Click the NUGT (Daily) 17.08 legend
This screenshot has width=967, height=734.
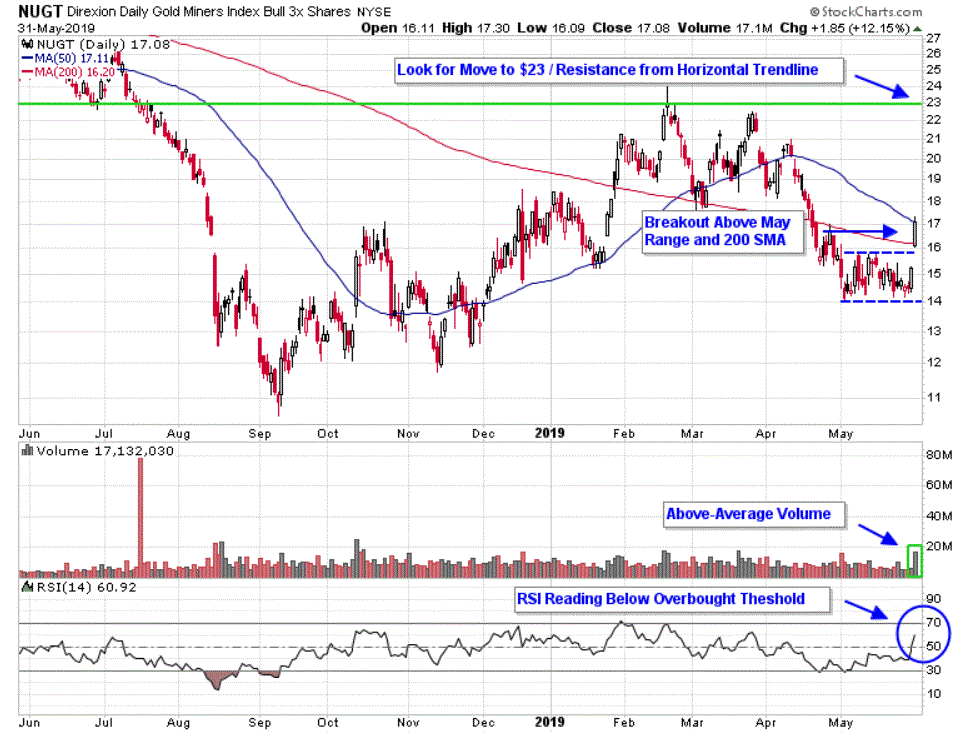pos(103,44)
